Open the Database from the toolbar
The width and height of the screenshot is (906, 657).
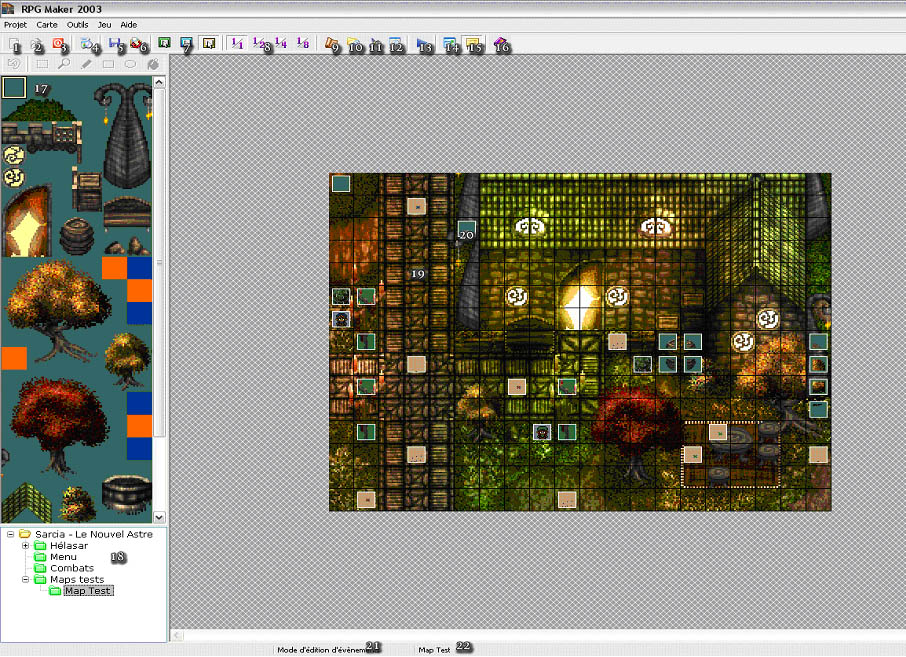[x=329, y=44]
